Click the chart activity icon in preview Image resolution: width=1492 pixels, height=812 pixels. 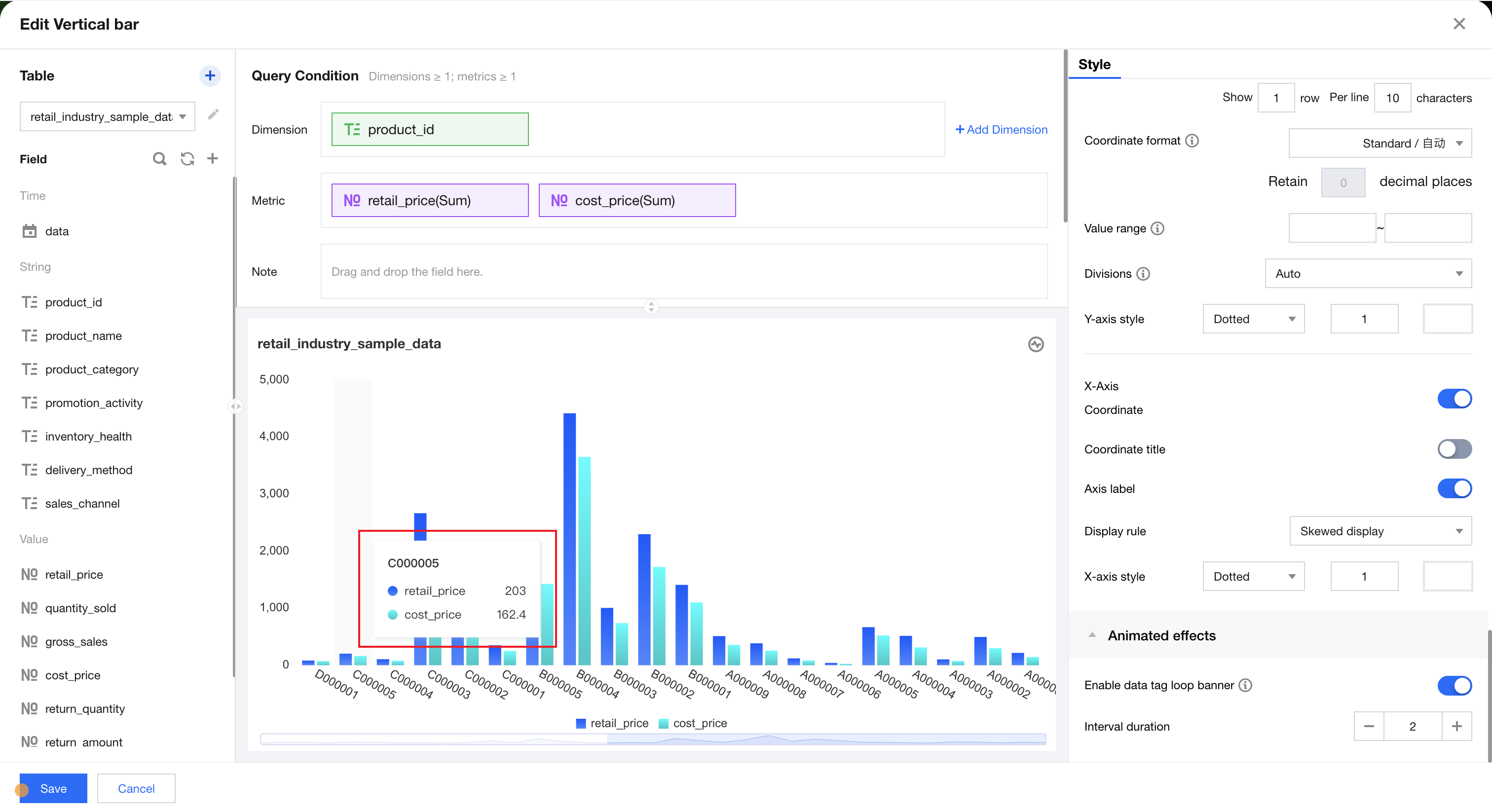pyautogui.click(x=1036, y=344)
